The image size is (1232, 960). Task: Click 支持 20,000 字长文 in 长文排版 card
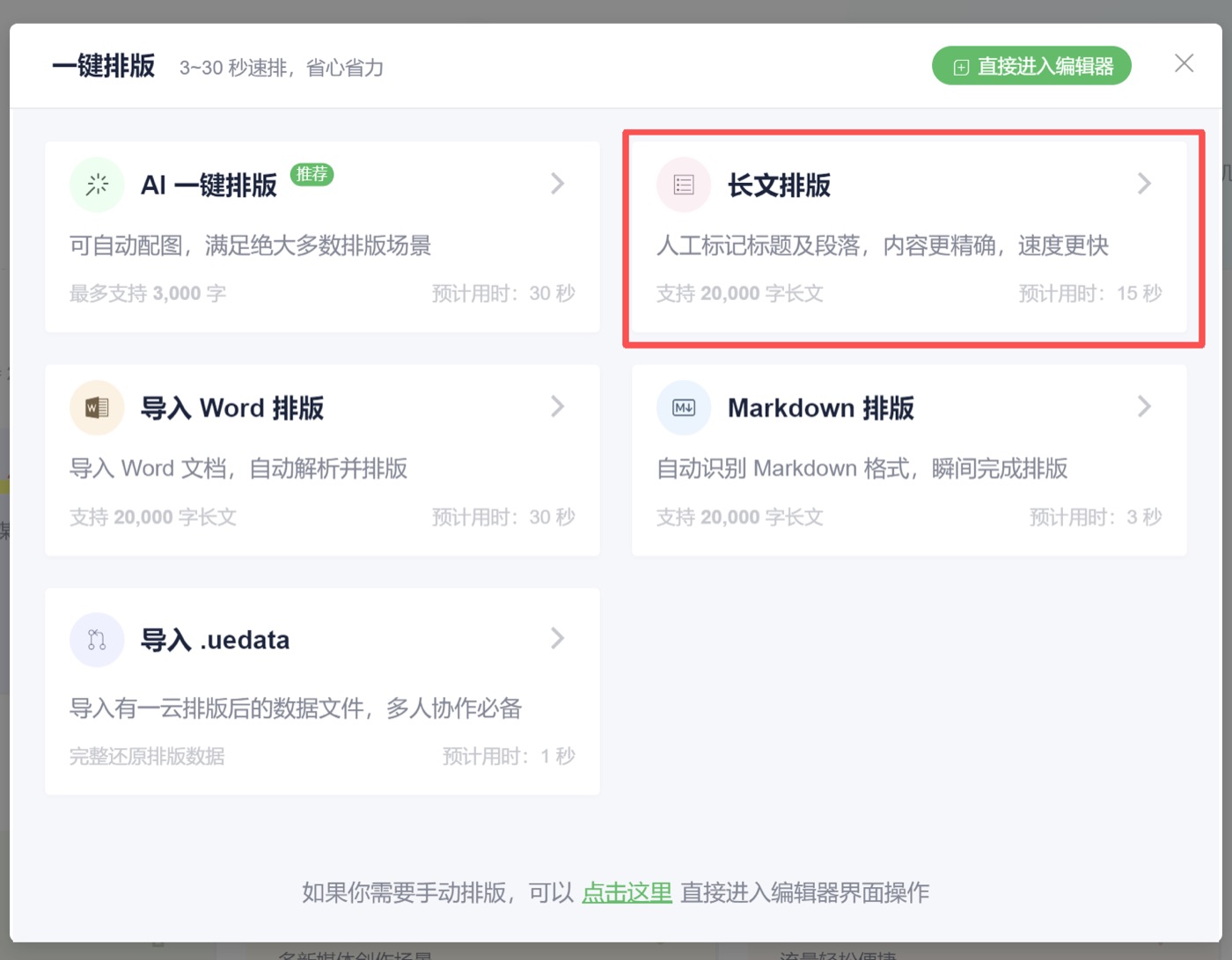pyautogui.click(x=740, y=293)
